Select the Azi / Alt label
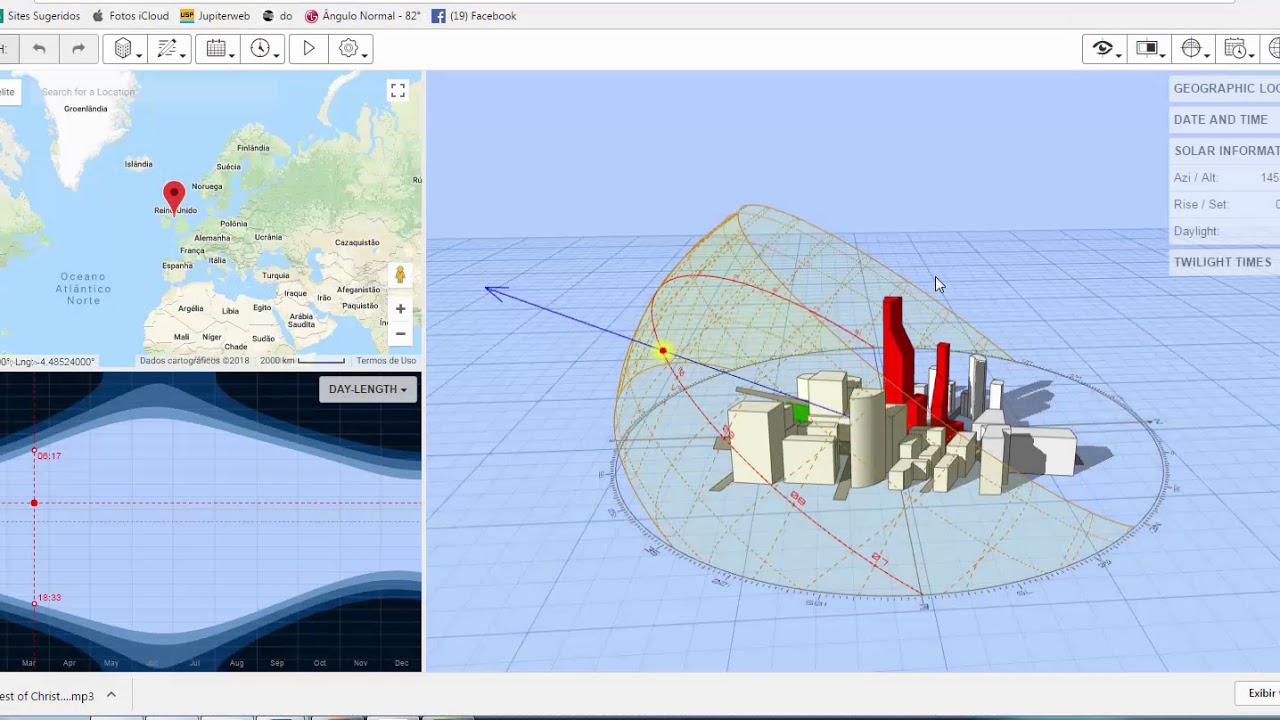The width and height of the screenshot is (1280, 720). (x=1196, y=178)
